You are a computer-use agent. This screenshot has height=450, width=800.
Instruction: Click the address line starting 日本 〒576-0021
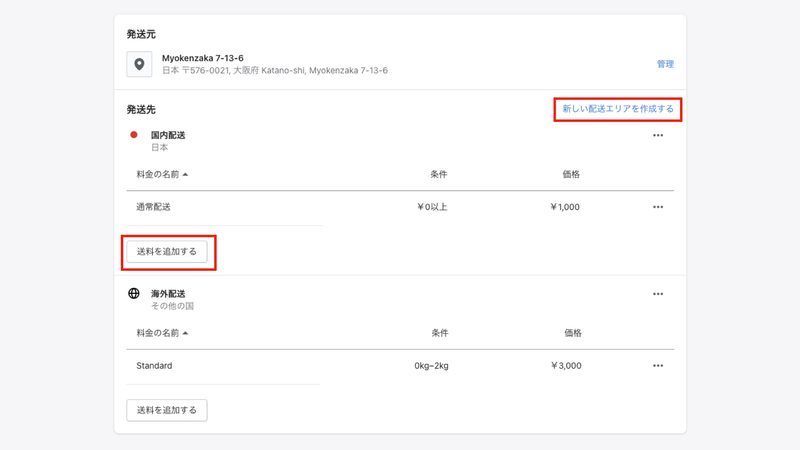coord(274,70)
